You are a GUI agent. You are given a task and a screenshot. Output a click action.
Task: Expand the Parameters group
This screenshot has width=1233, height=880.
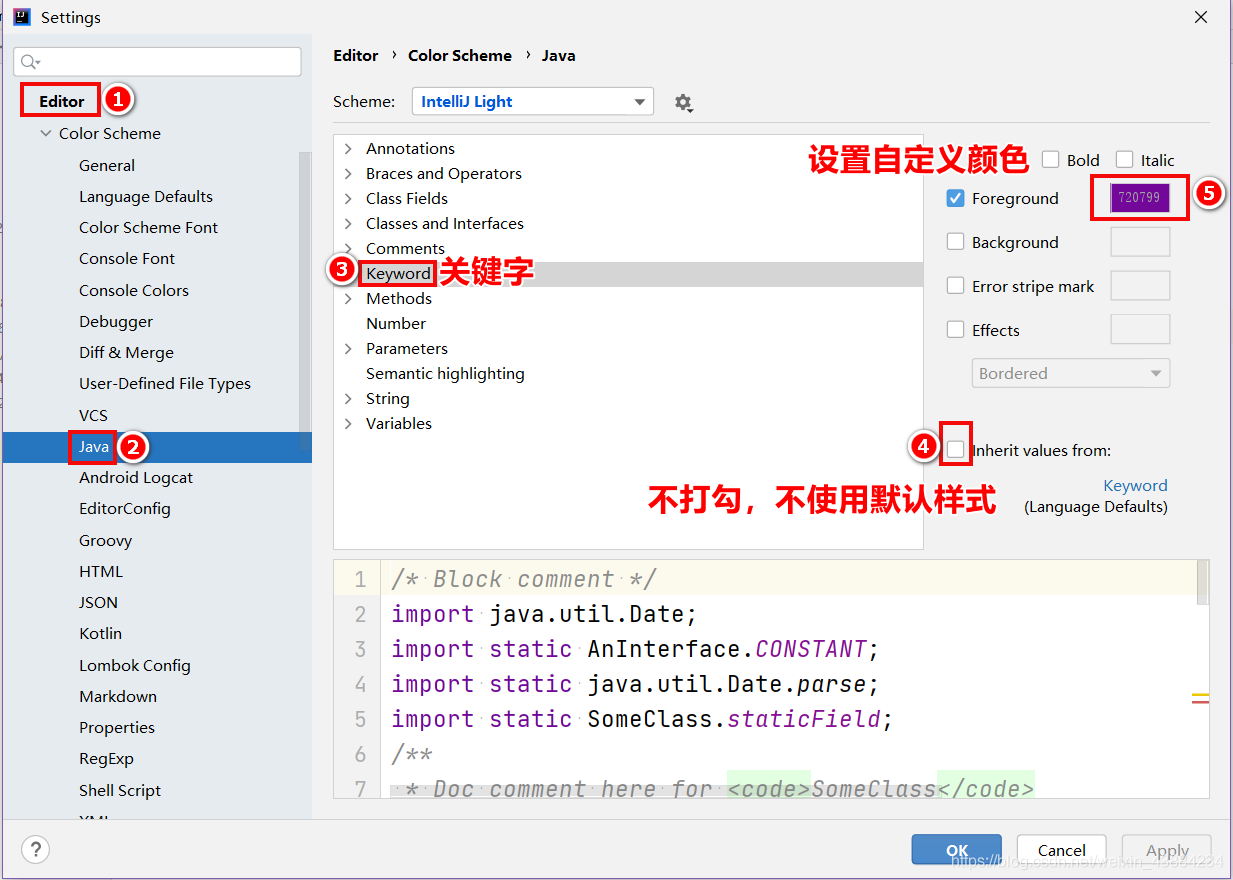pyautogui.click(x=348, y=348)
